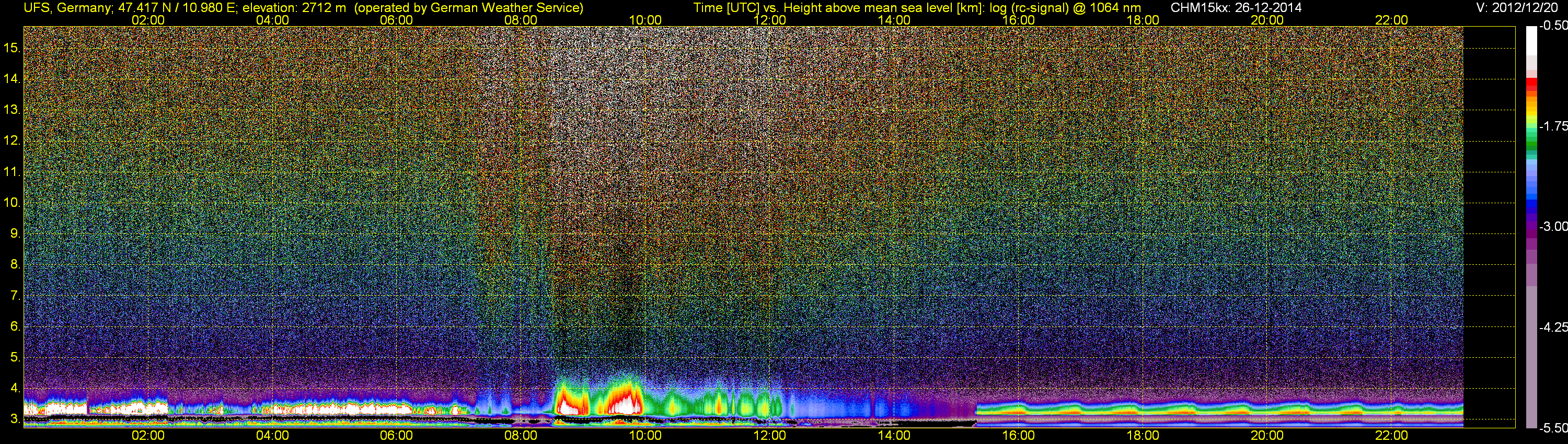The width and height of the screenshot is (1568, 444).
Task: Select '14:00' on the bottom time axis
Action: click(894, 436)
